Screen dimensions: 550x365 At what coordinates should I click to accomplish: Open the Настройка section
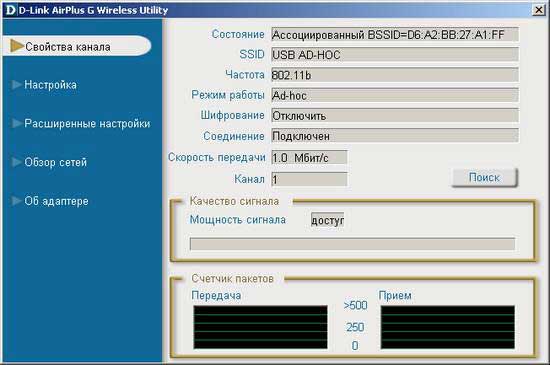click(50, 85)
